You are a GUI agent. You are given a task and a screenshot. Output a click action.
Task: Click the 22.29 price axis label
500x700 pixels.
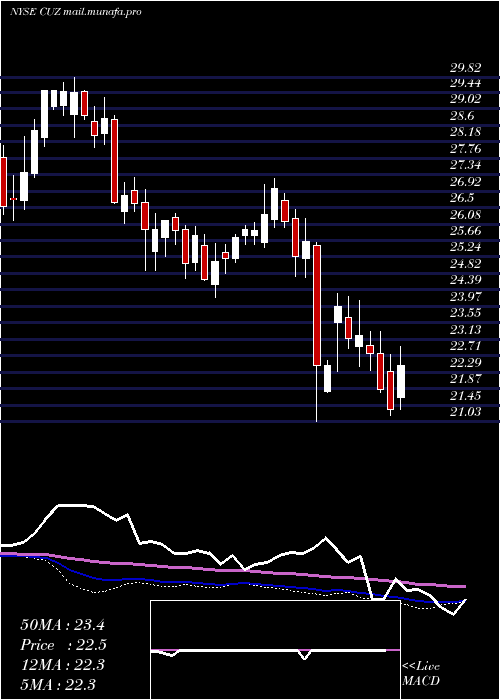[466, 362]
